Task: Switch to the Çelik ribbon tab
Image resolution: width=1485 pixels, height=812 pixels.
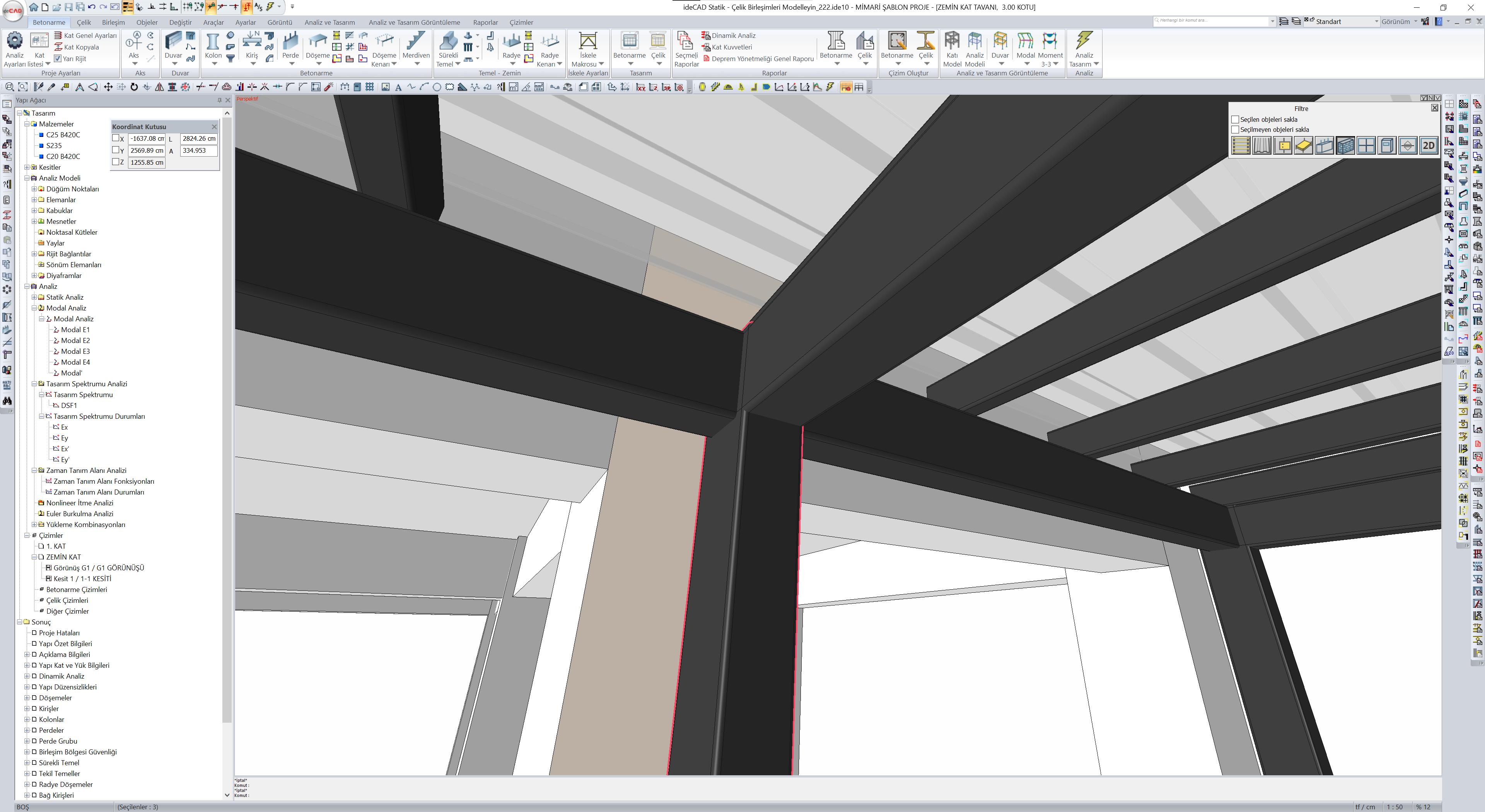Action: coord(84,22)
